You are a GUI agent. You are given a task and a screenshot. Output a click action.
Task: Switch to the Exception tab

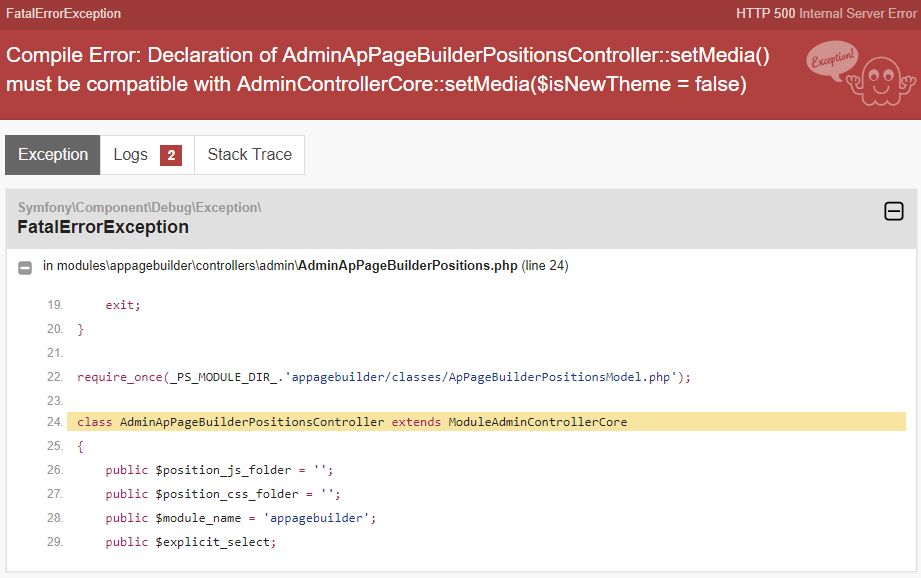point(53,155)
